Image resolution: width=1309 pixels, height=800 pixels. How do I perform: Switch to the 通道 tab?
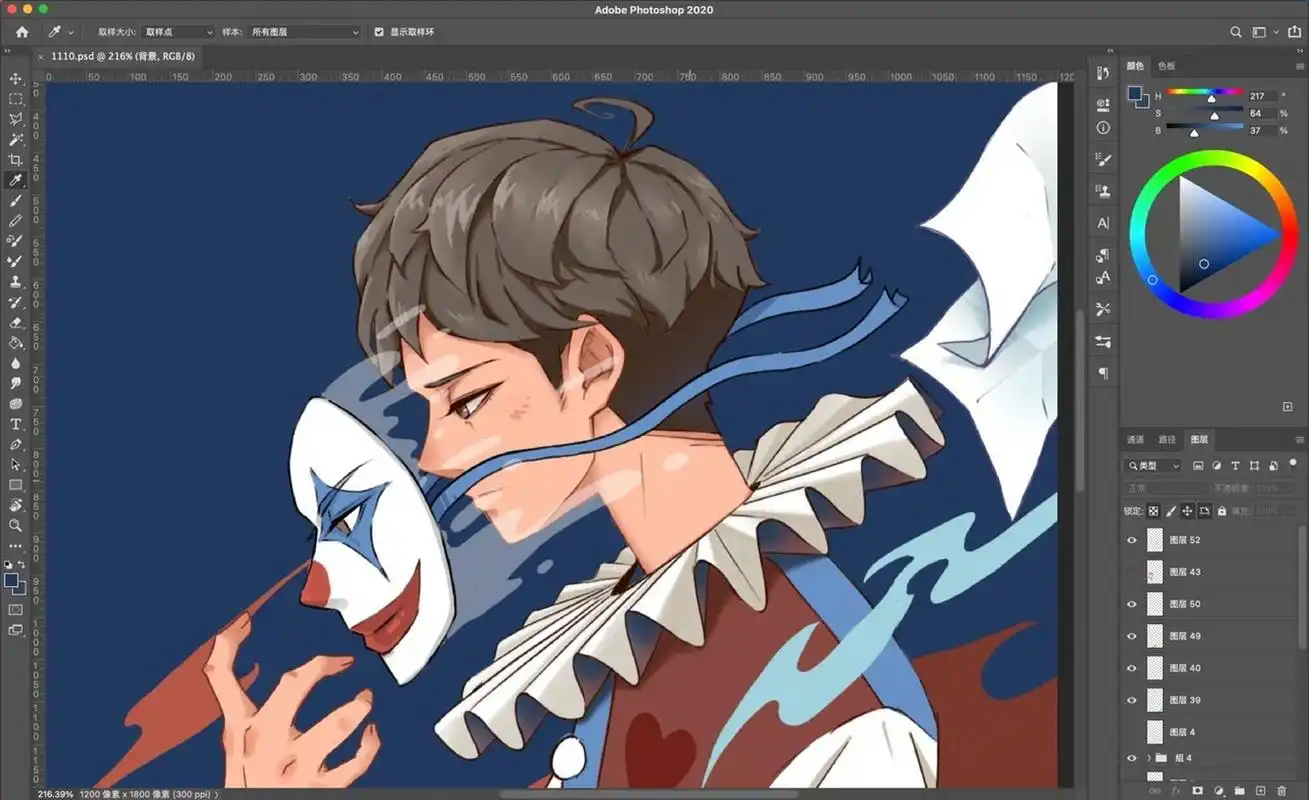pyautogui.click(x=1135, y=440)
